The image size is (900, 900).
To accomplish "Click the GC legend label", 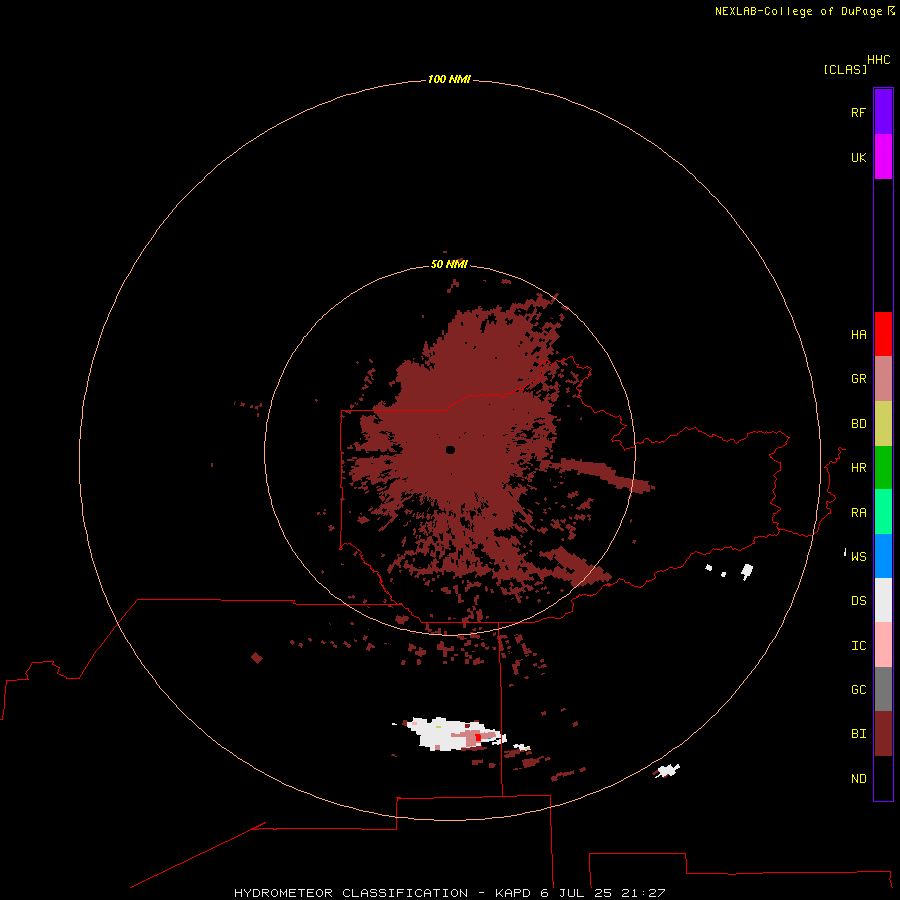I will pyautogui.click(x=858, y=689).
